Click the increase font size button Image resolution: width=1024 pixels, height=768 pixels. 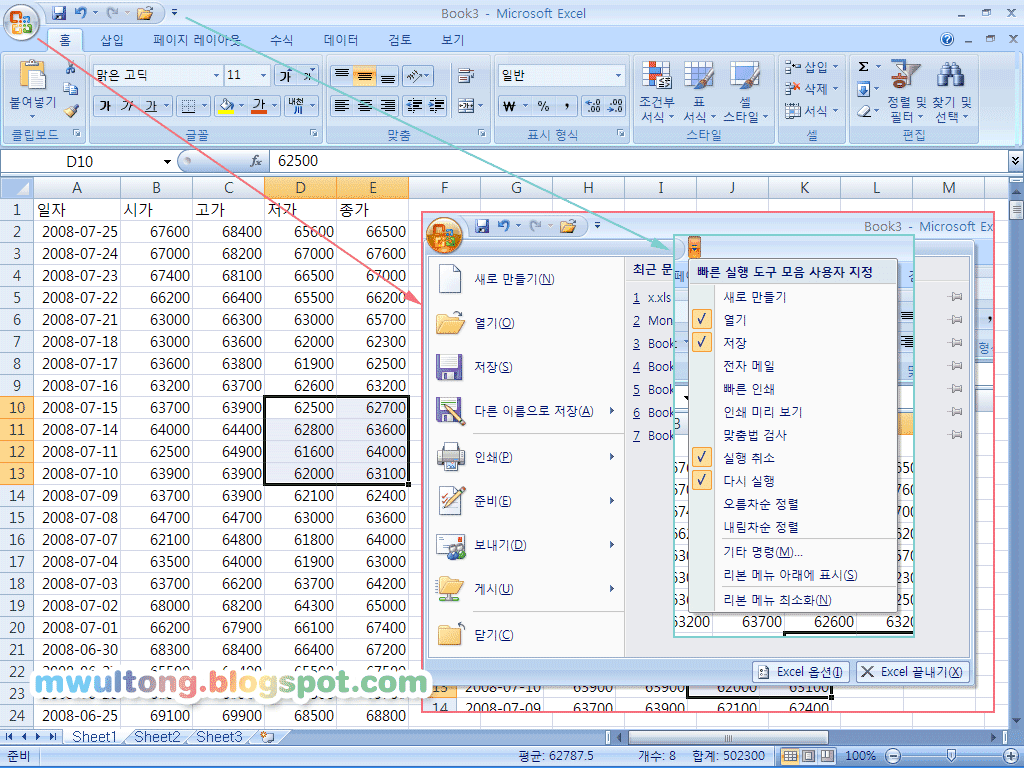tap(285, 76)
